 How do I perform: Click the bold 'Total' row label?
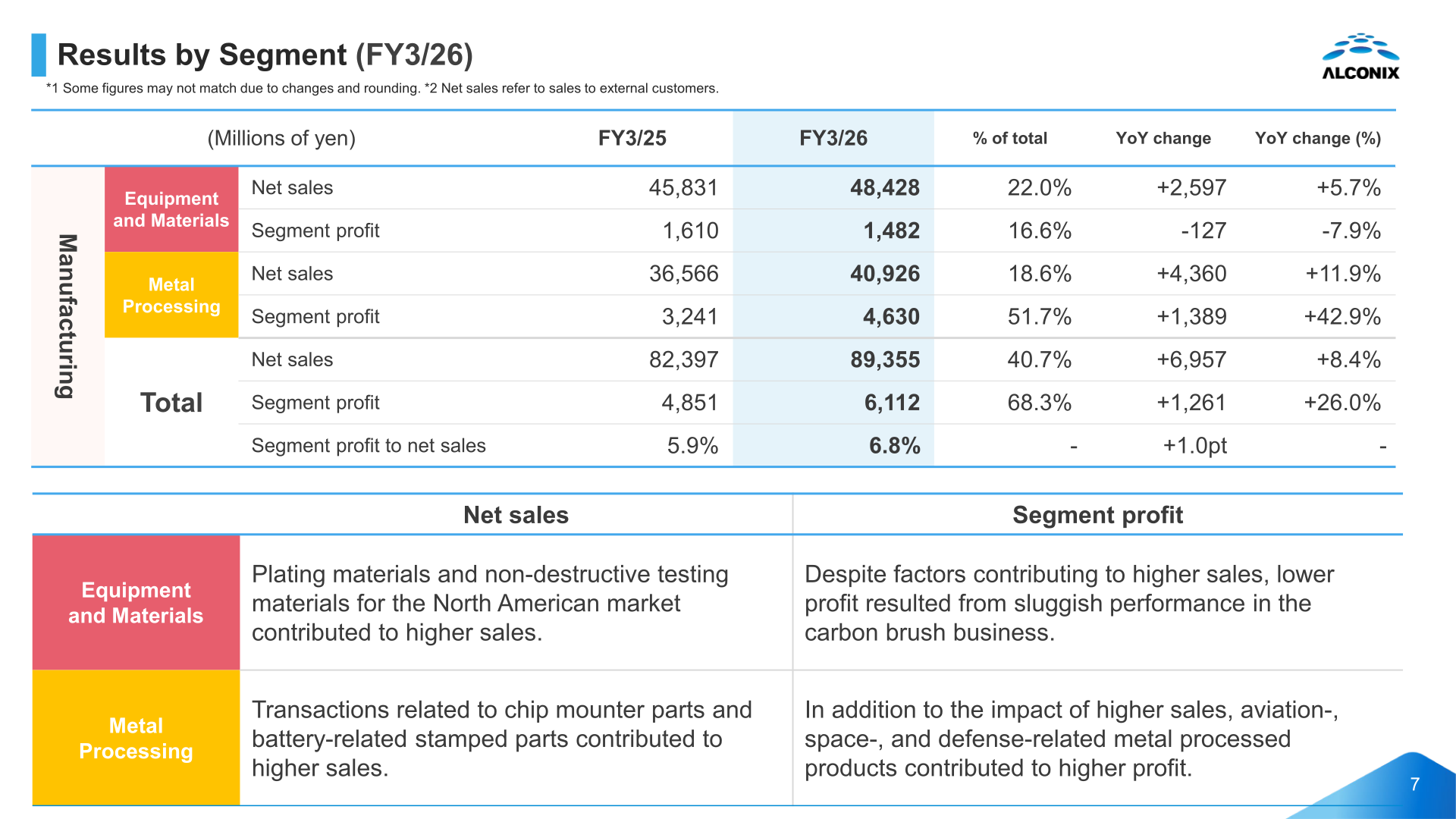tap(171, 403)
